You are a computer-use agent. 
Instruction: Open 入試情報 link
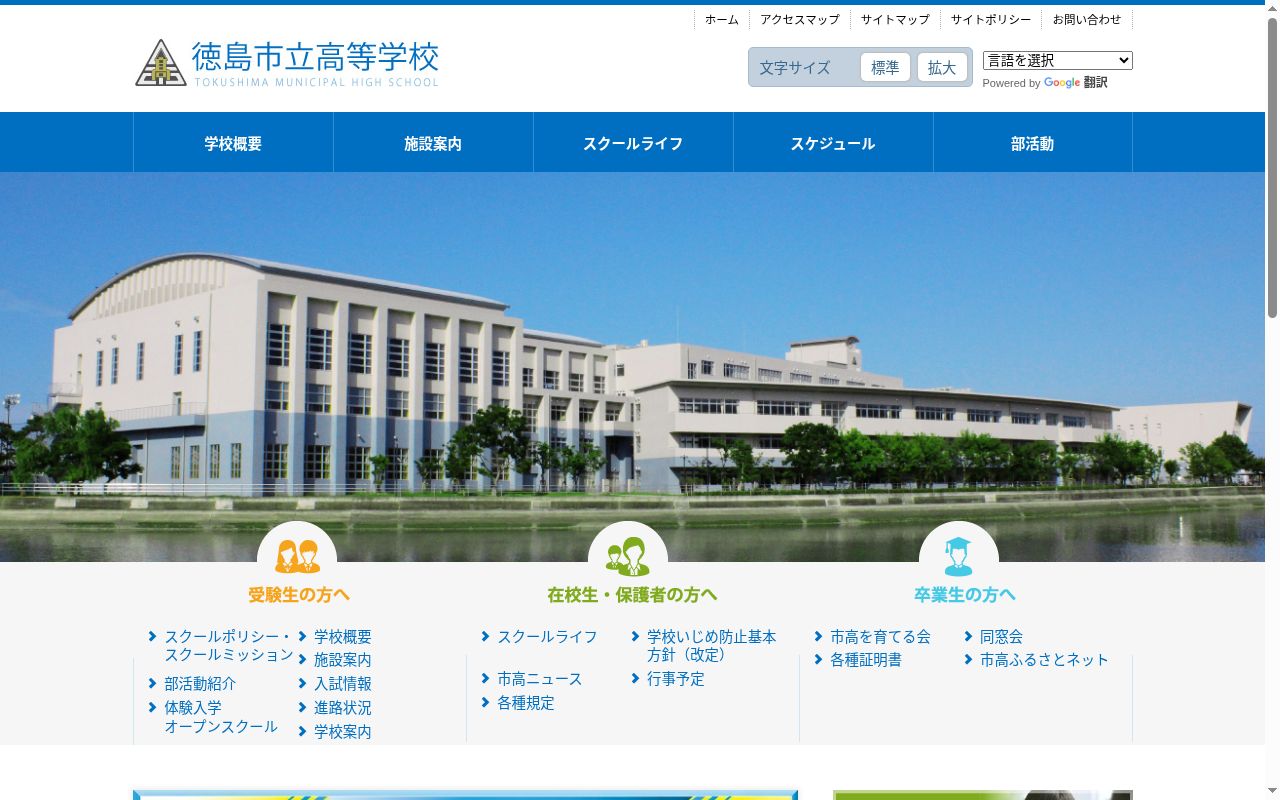tap(343, 684)
